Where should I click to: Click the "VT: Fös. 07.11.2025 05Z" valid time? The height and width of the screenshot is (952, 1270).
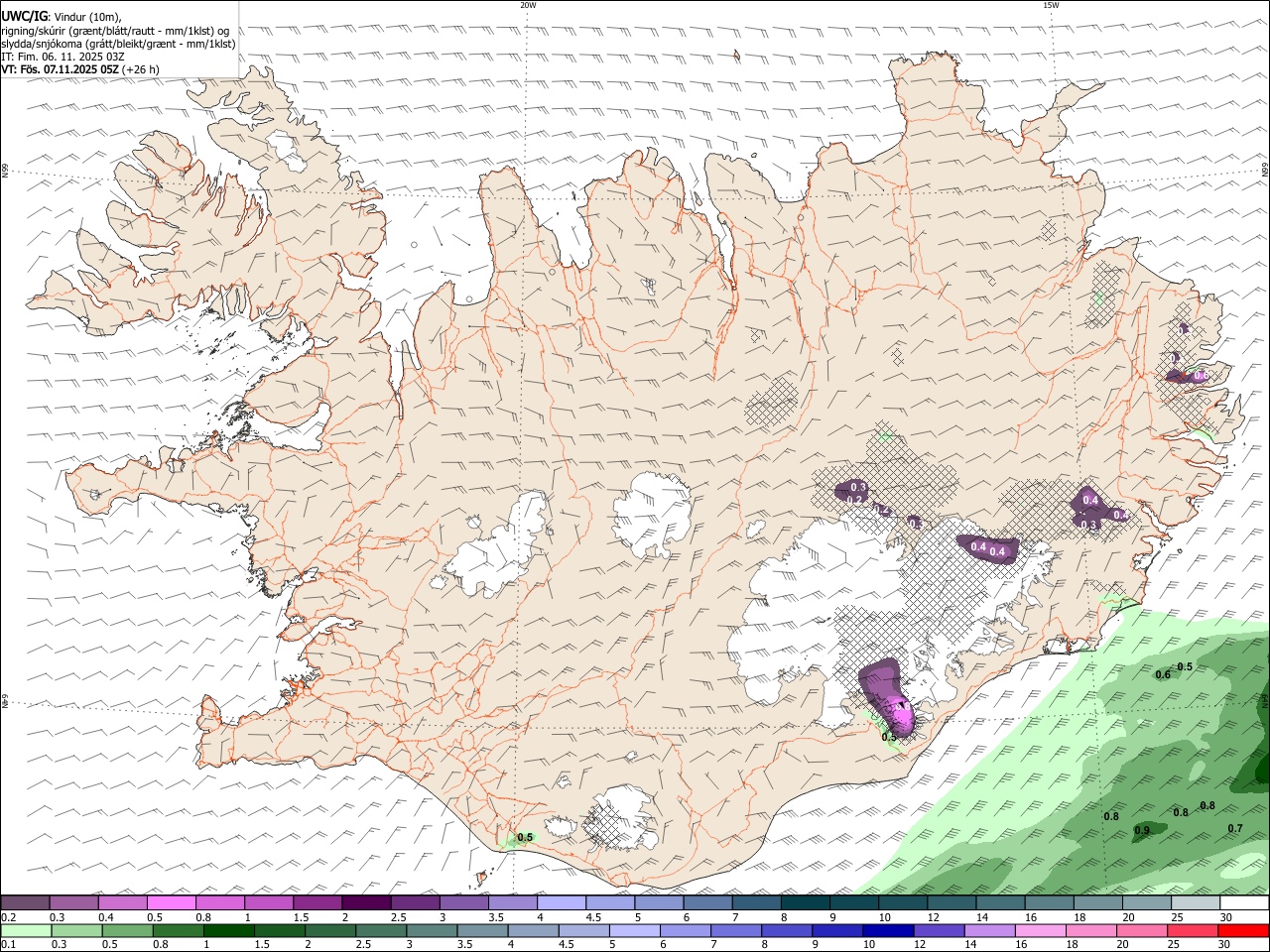pyautogui.click(x=60, y=69)
